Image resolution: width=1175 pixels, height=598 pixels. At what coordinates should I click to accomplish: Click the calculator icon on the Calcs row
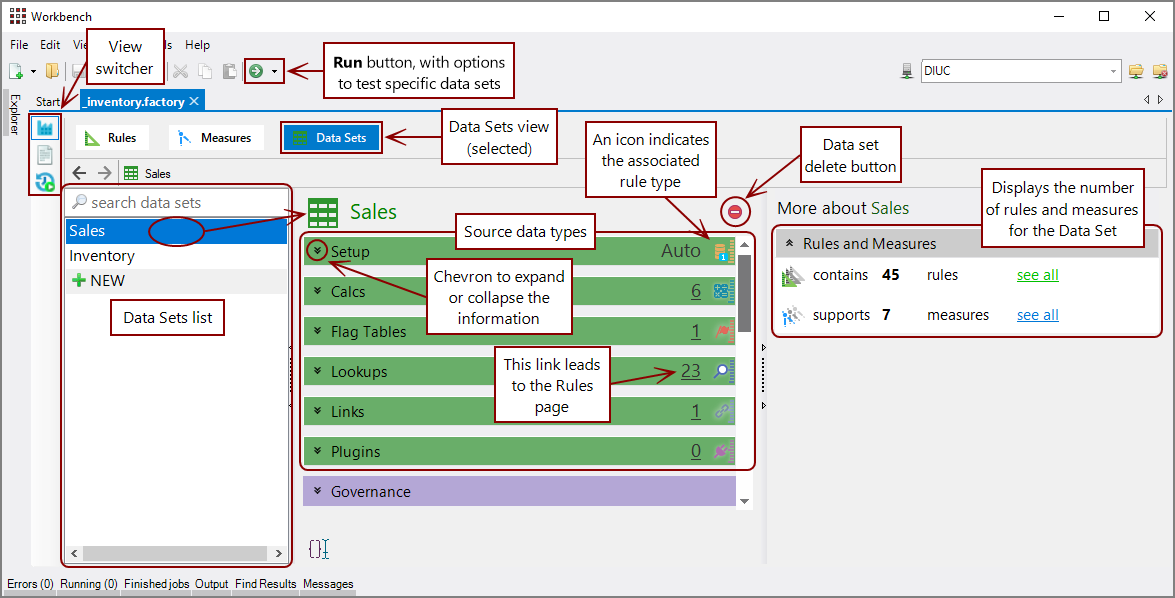(x=722, y=291)
